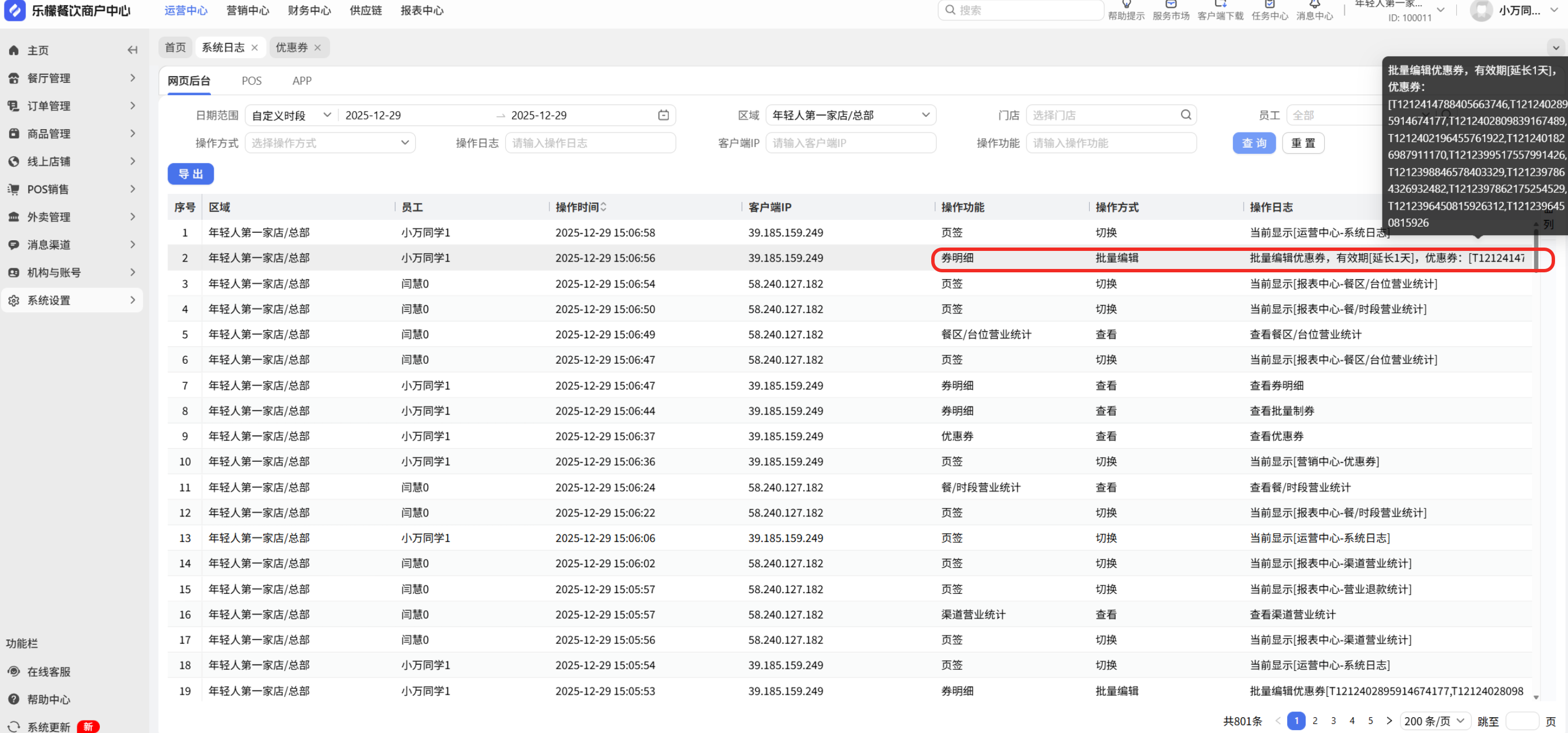Click calendar icon in date range field
Screen dimensions: 1568x733
[x=663, y=115]
